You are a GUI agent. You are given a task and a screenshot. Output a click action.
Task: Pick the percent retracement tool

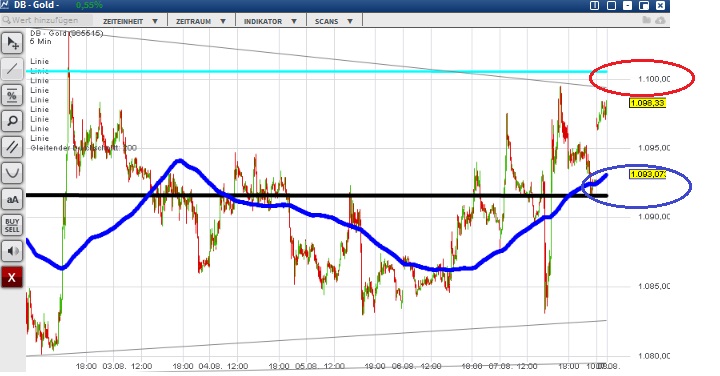[x=12, y=95]
